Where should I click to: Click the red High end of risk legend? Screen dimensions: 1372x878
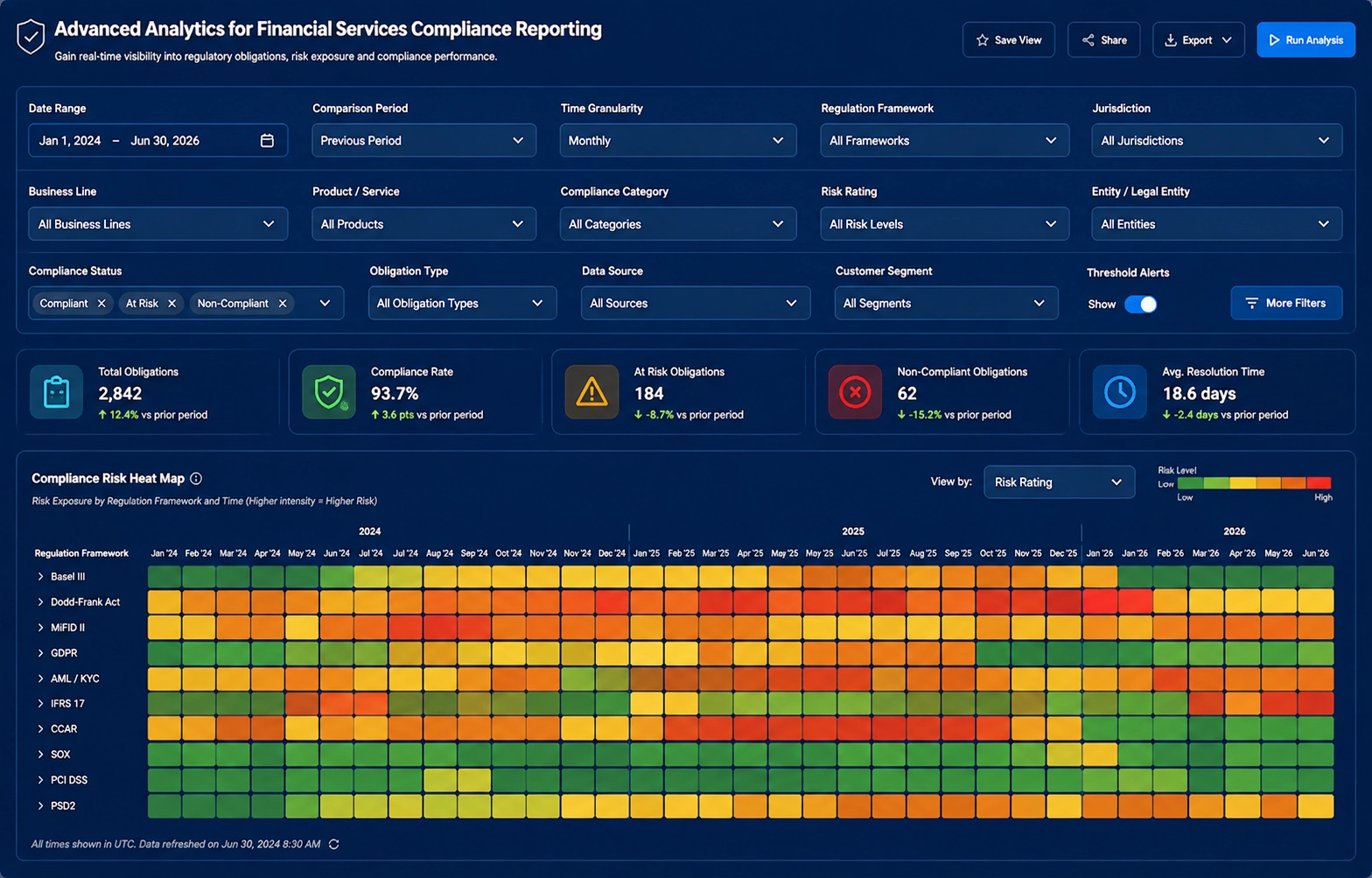(x=1319, y=483)
